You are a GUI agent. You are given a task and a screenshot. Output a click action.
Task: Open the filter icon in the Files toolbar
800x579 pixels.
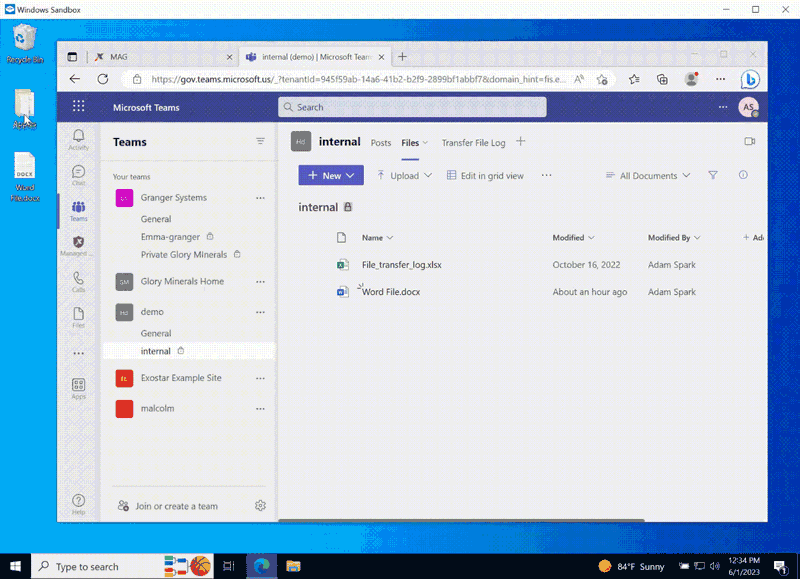coord(713,175)
